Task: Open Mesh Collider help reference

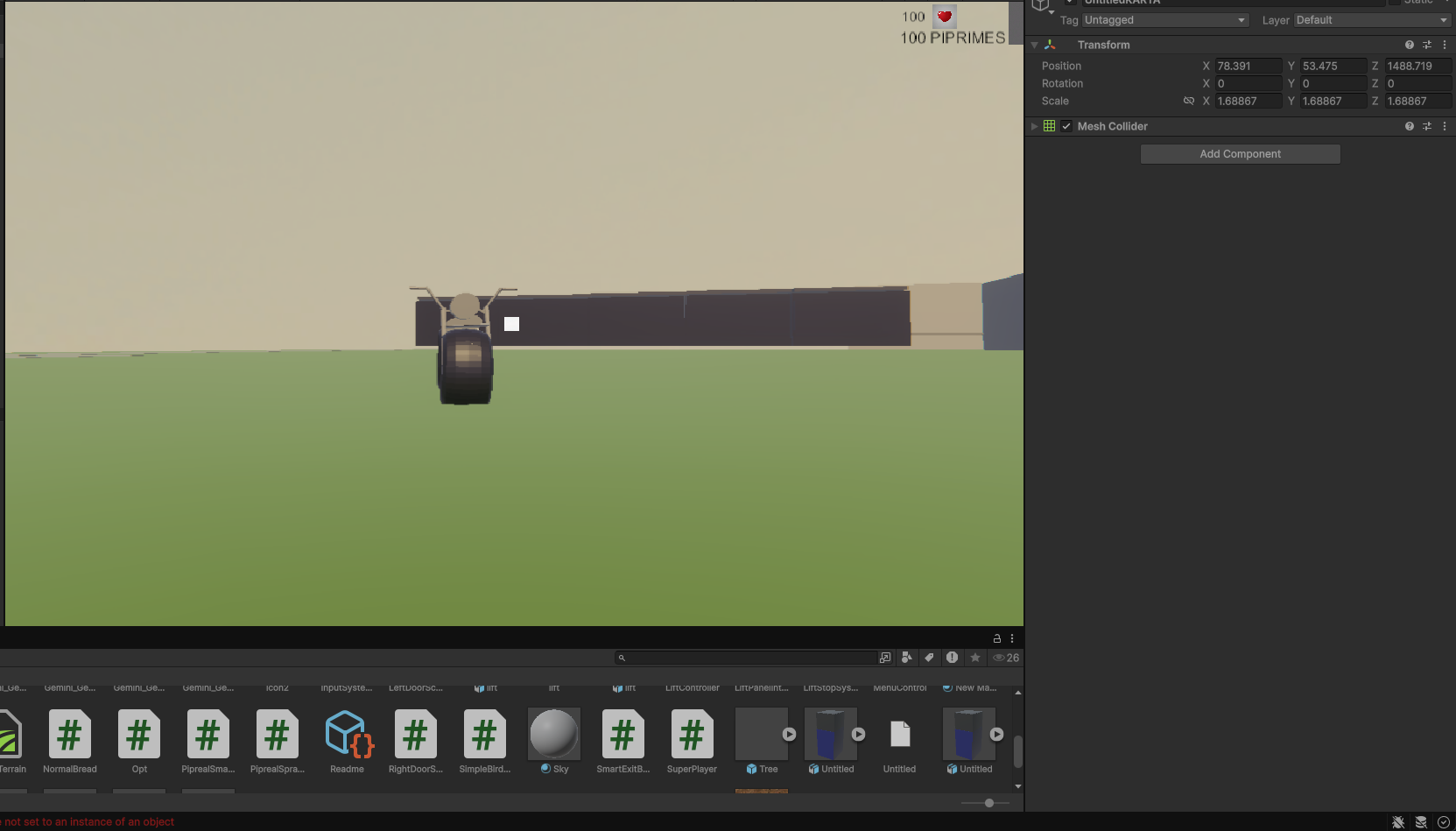Action: 1410,126
